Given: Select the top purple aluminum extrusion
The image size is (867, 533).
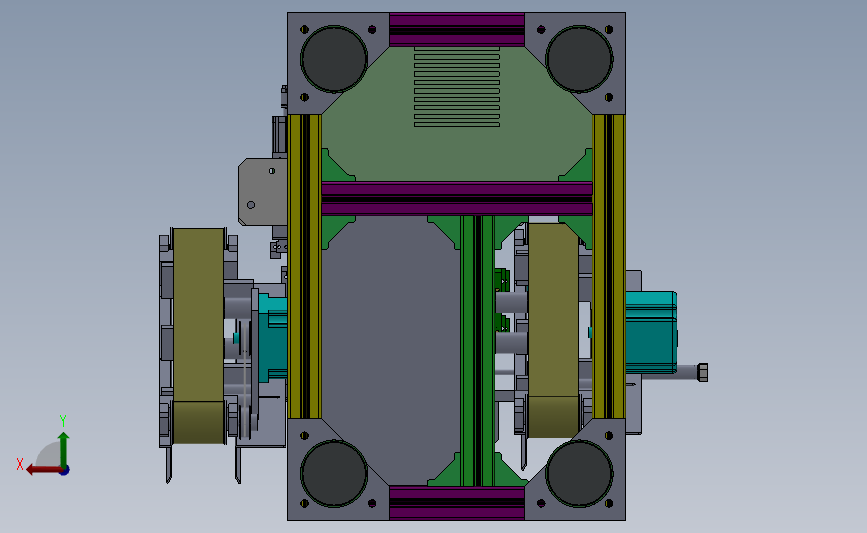Looking at the screenshot, I should coord(457,29).
